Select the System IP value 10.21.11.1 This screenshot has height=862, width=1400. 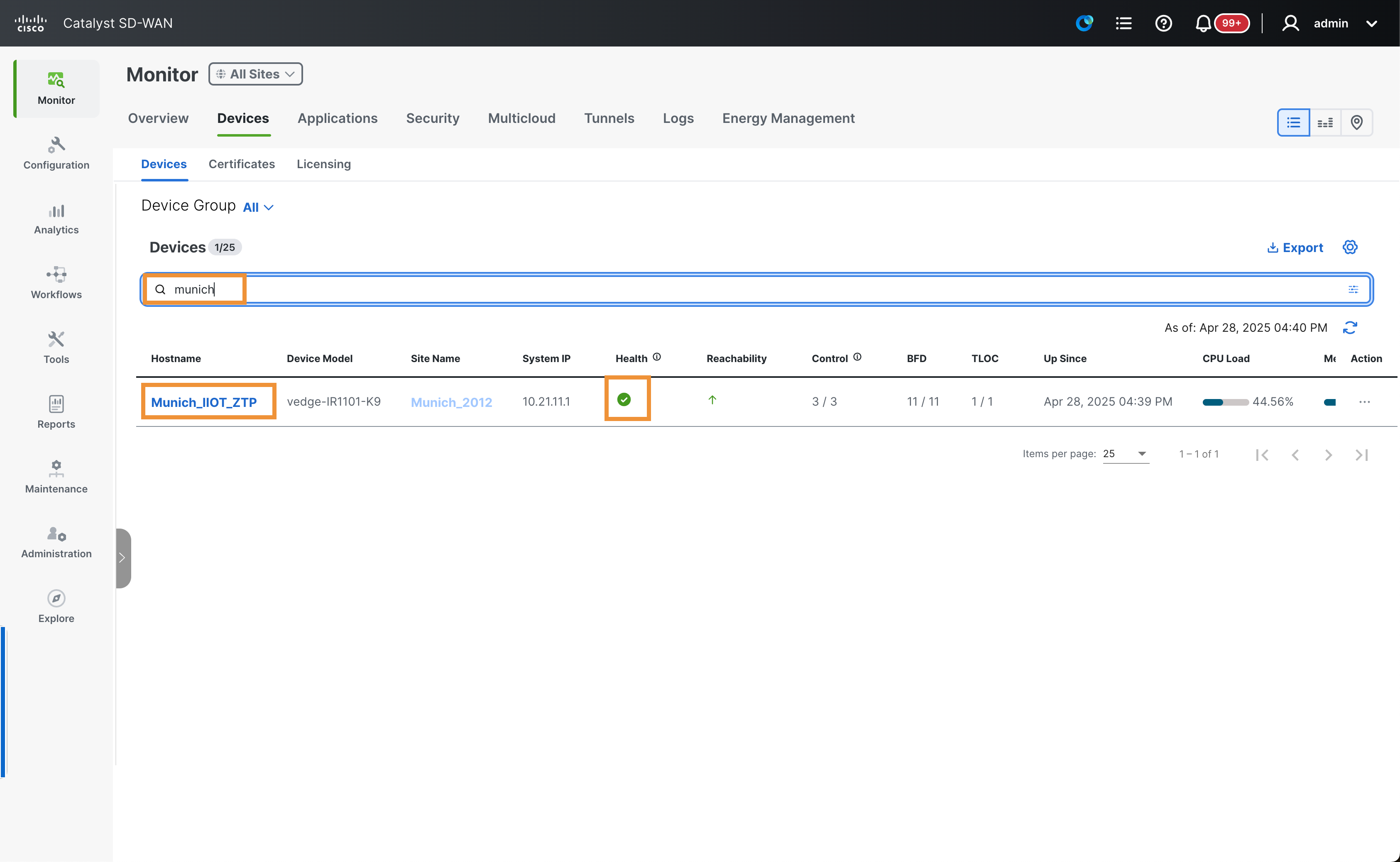546,402
